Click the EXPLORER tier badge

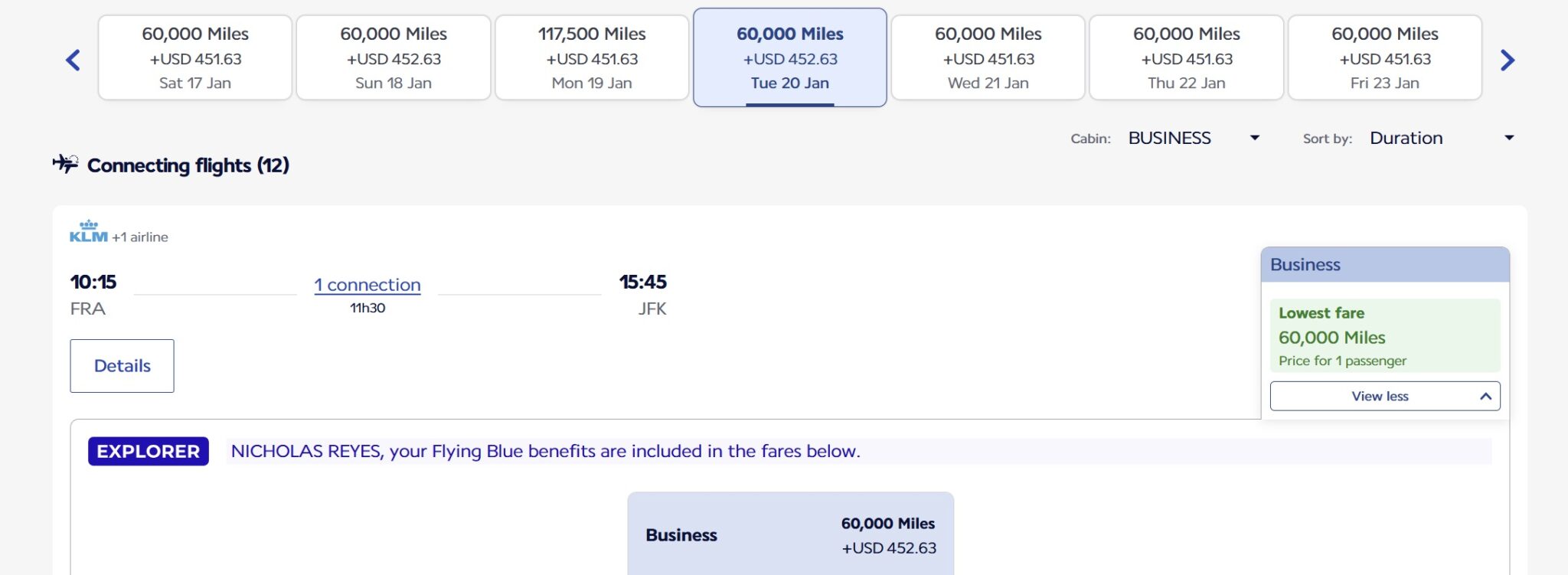pos(149,451)
